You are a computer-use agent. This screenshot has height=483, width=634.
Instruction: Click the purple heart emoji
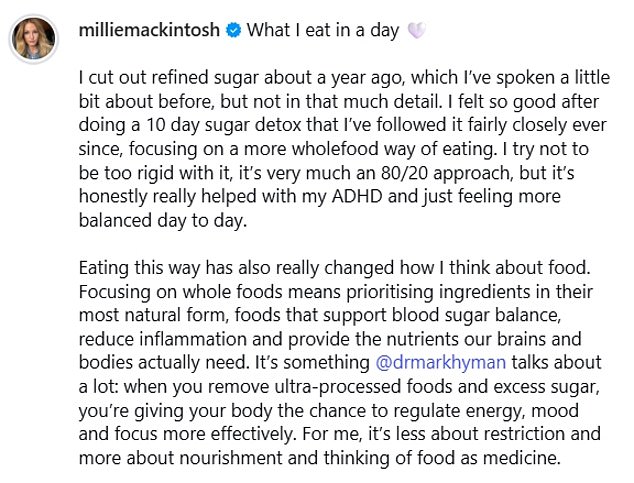416,31
